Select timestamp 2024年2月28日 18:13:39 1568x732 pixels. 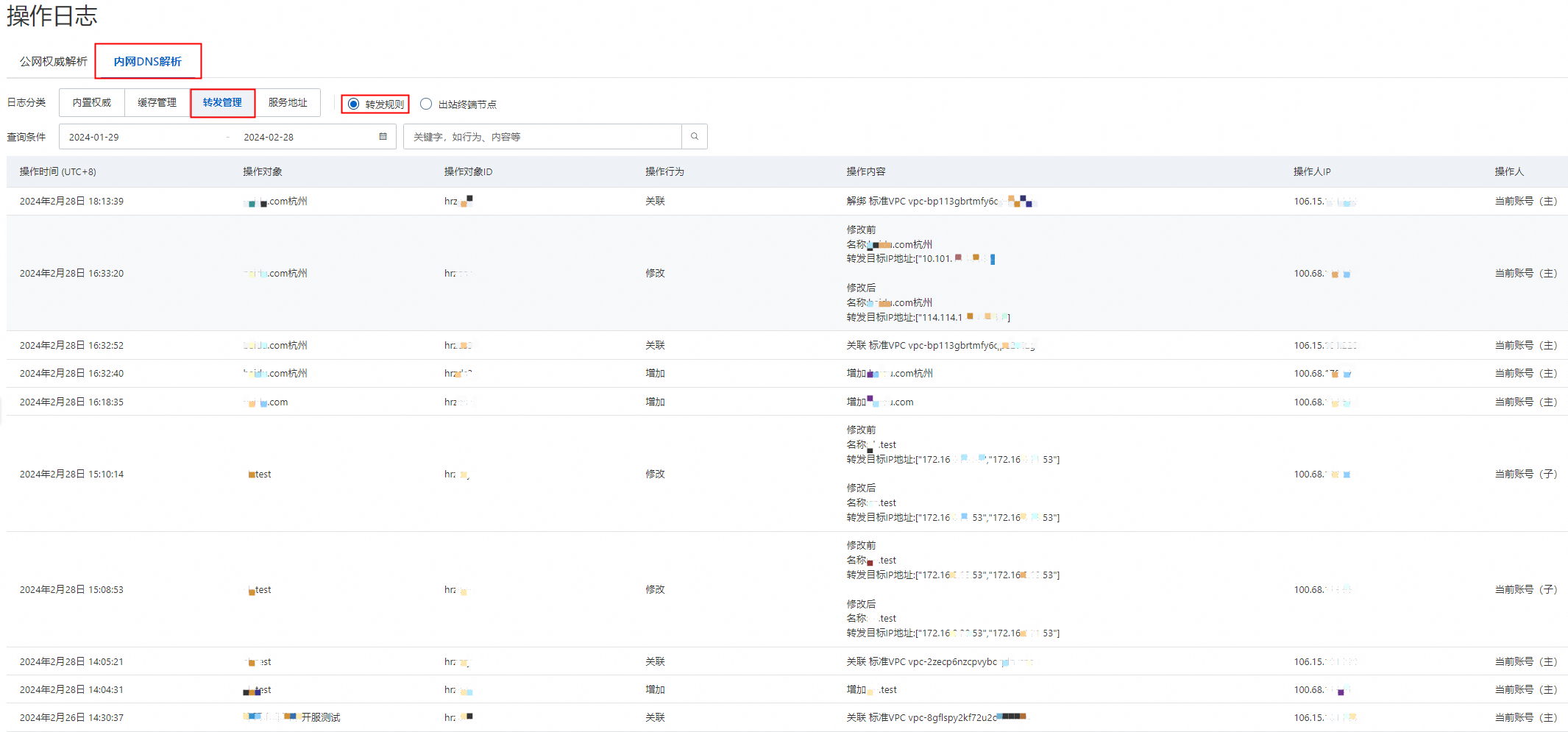tap(71, 202)
